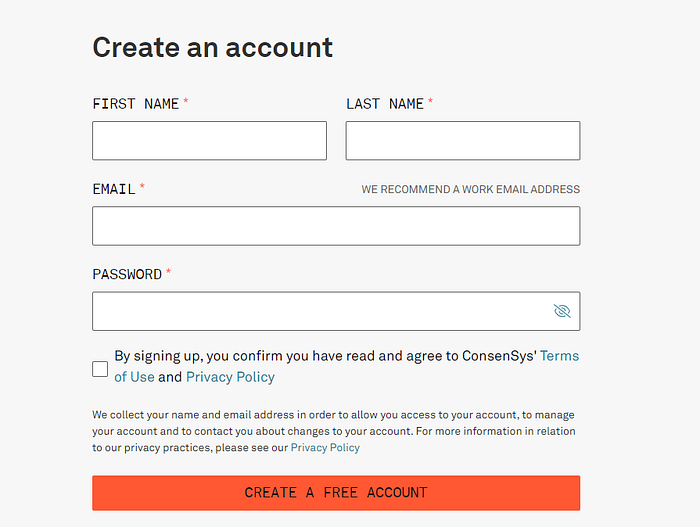Click the First Name input field
This screenshot has width=700, height=527.
tap(209, 141)
